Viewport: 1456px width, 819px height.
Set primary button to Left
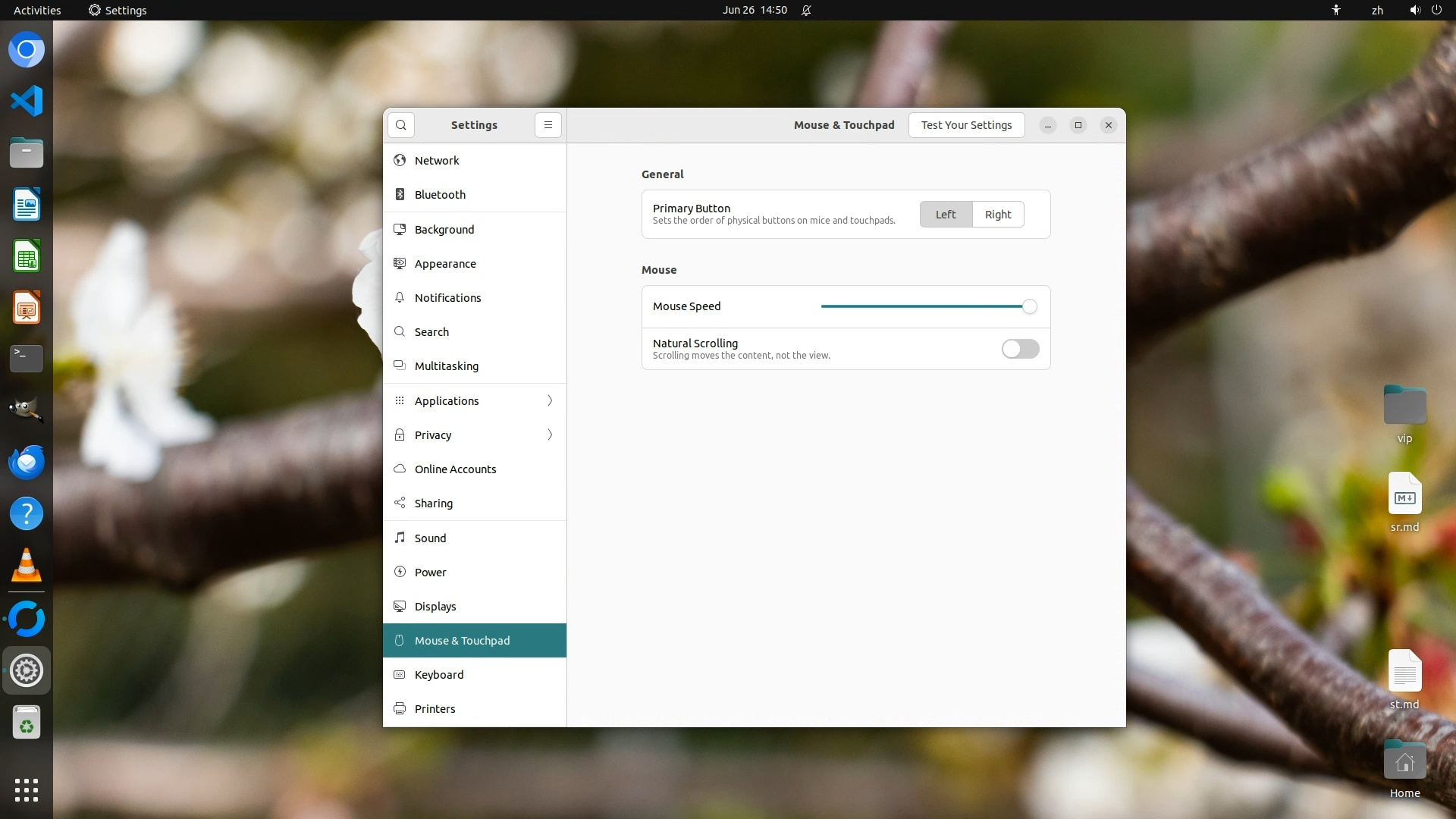(x=946, y=215)
